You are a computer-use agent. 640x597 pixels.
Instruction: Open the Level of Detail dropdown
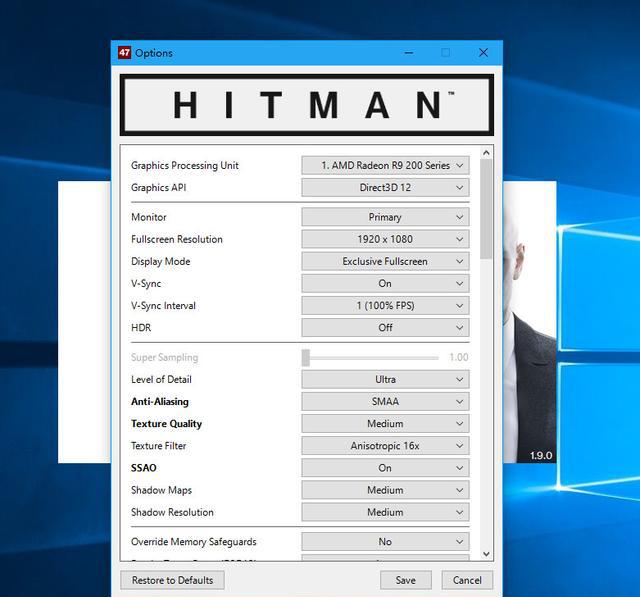click(x=385, y=380)
